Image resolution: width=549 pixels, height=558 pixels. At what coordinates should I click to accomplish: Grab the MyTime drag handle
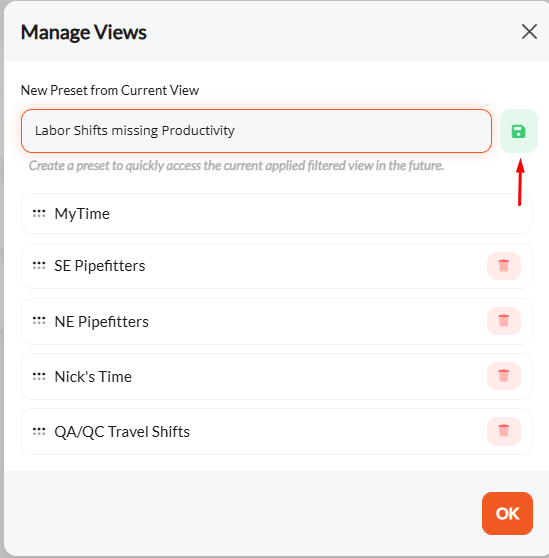coord(39,213)
